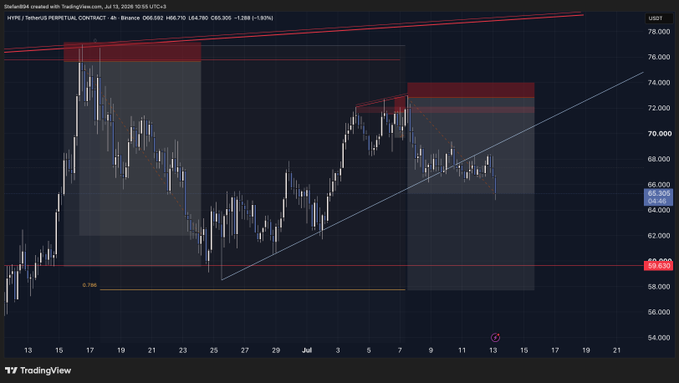
Task: Open the USDT currency label
Action: point(655,18)
